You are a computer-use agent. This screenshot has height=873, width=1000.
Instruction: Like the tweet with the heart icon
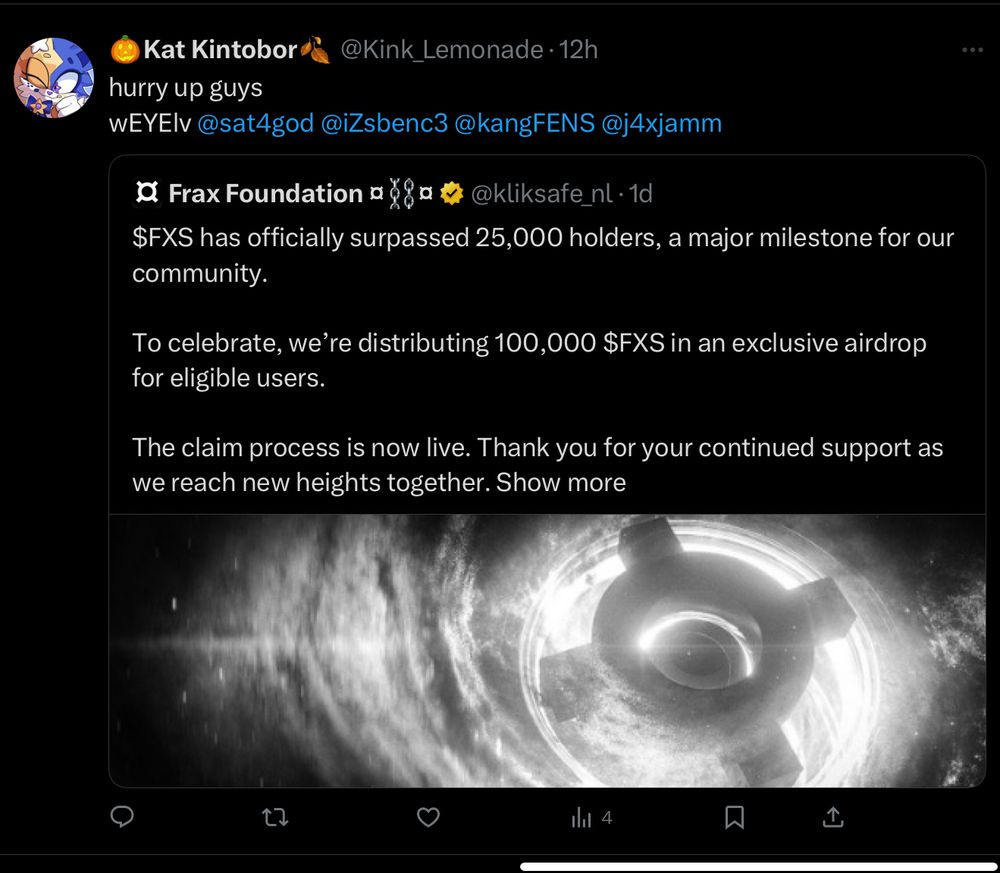click(x=428, y=817)
